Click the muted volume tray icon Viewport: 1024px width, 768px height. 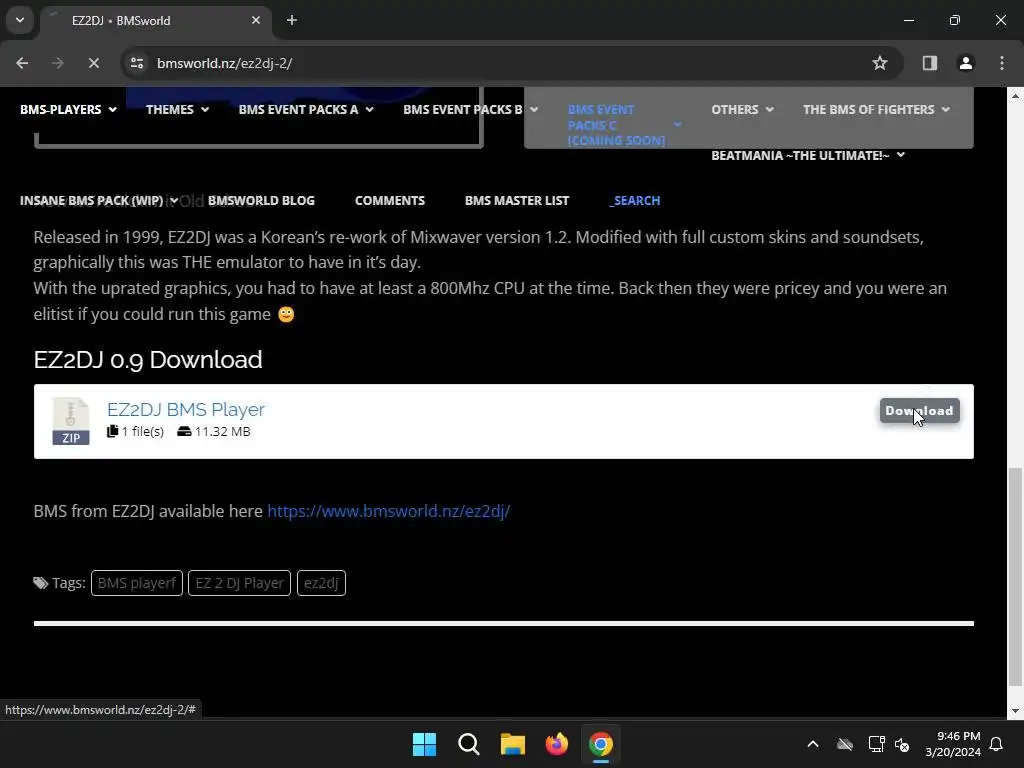[x=902, y=744]
